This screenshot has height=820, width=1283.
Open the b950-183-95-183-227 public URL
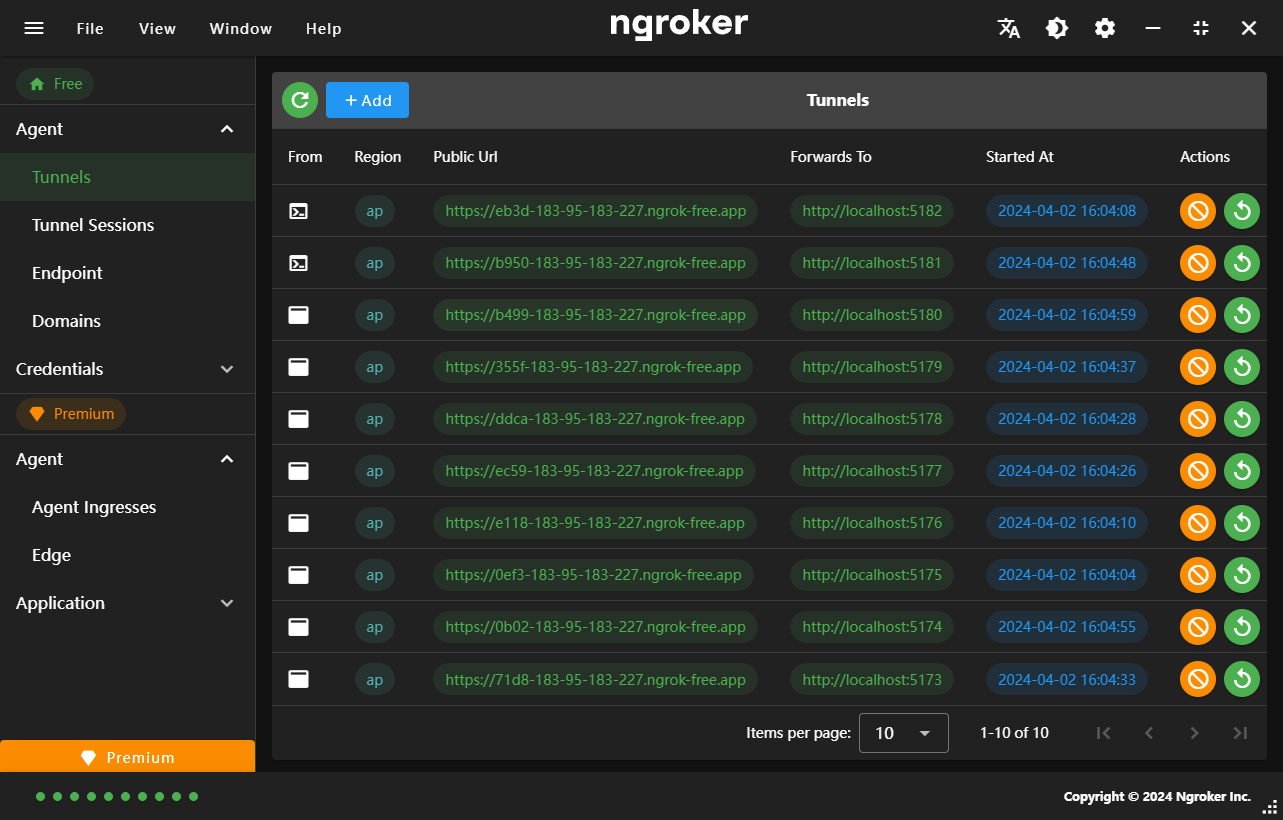coord(596,263)
